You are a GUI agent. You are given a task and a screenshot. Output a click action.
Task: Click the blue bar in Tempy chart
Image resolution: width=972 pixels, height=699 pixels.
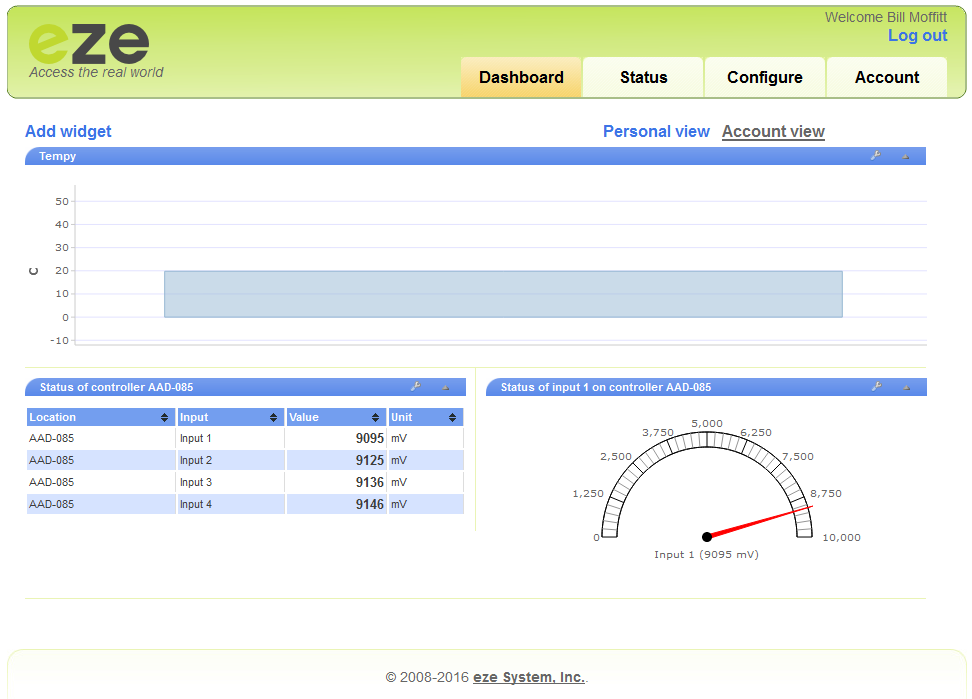(503, 294)
